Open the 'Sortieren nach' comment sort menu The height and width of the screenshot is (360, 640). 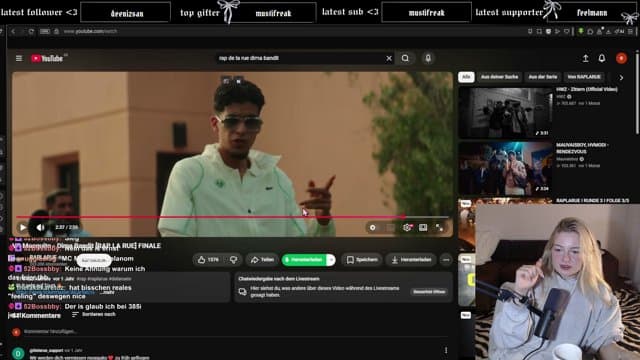point(94,314)
